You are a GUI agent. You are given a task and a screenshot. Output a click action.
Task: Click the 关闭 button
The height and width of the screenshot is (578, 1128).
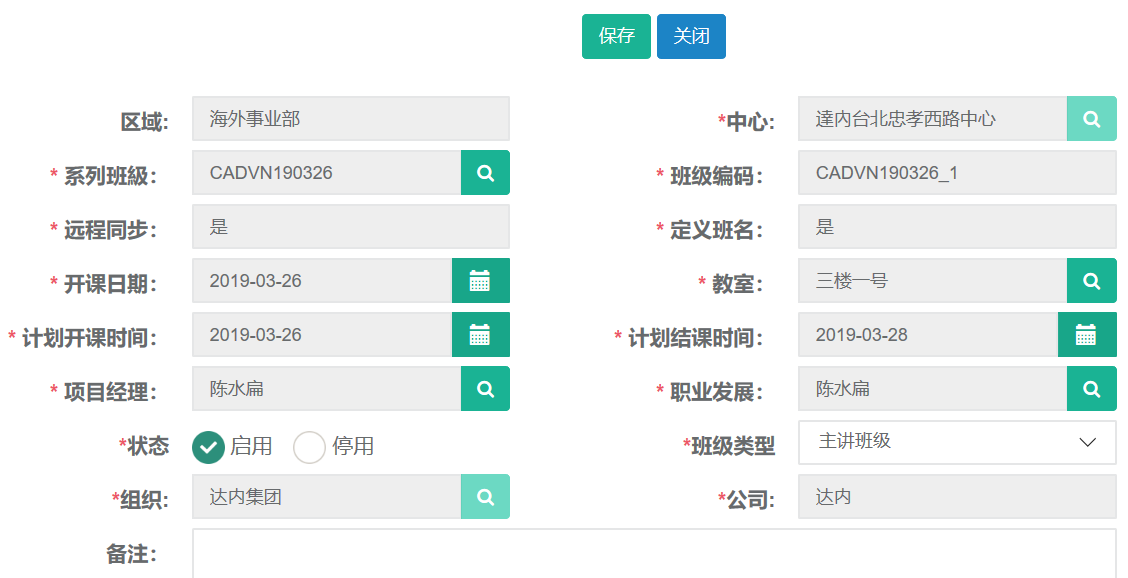click(x=691, y=37)
